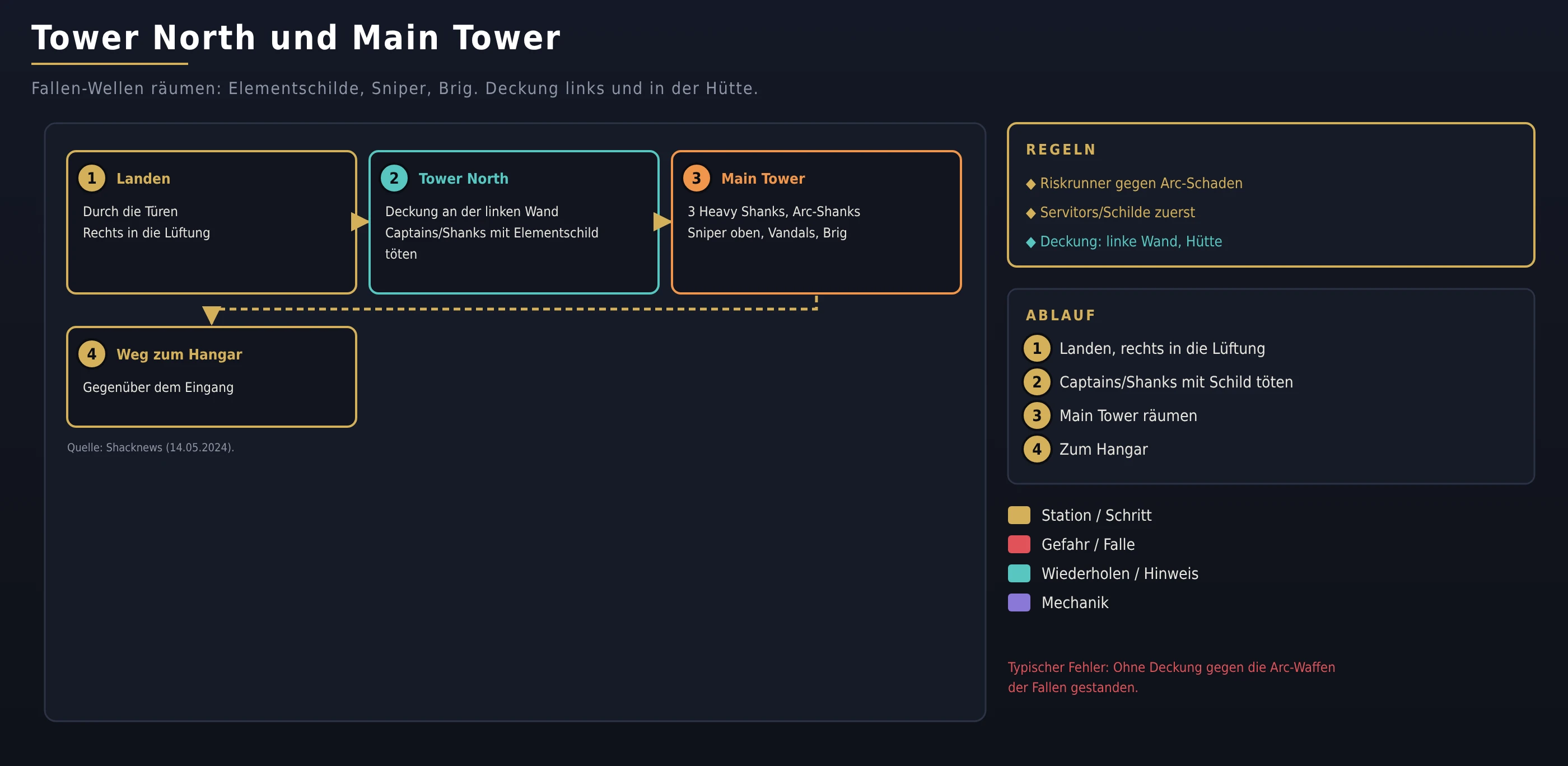The image size is (1568, 766).
Task: Click Ablauf item Captains/Shanks mit Schild töten
Action: (1176, 382)
